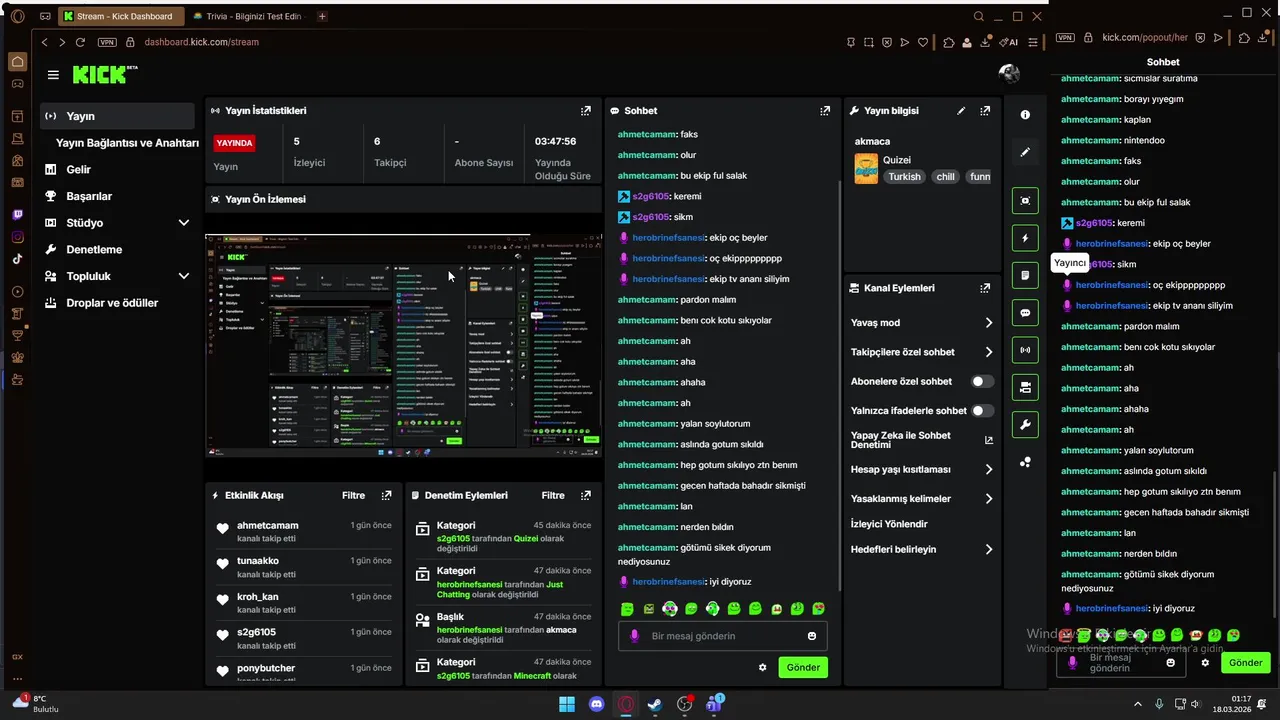Viewport: 1280px width, 720px height.
Task: Toggle the lightning activity widget icon
Action: coord(1025,238)
